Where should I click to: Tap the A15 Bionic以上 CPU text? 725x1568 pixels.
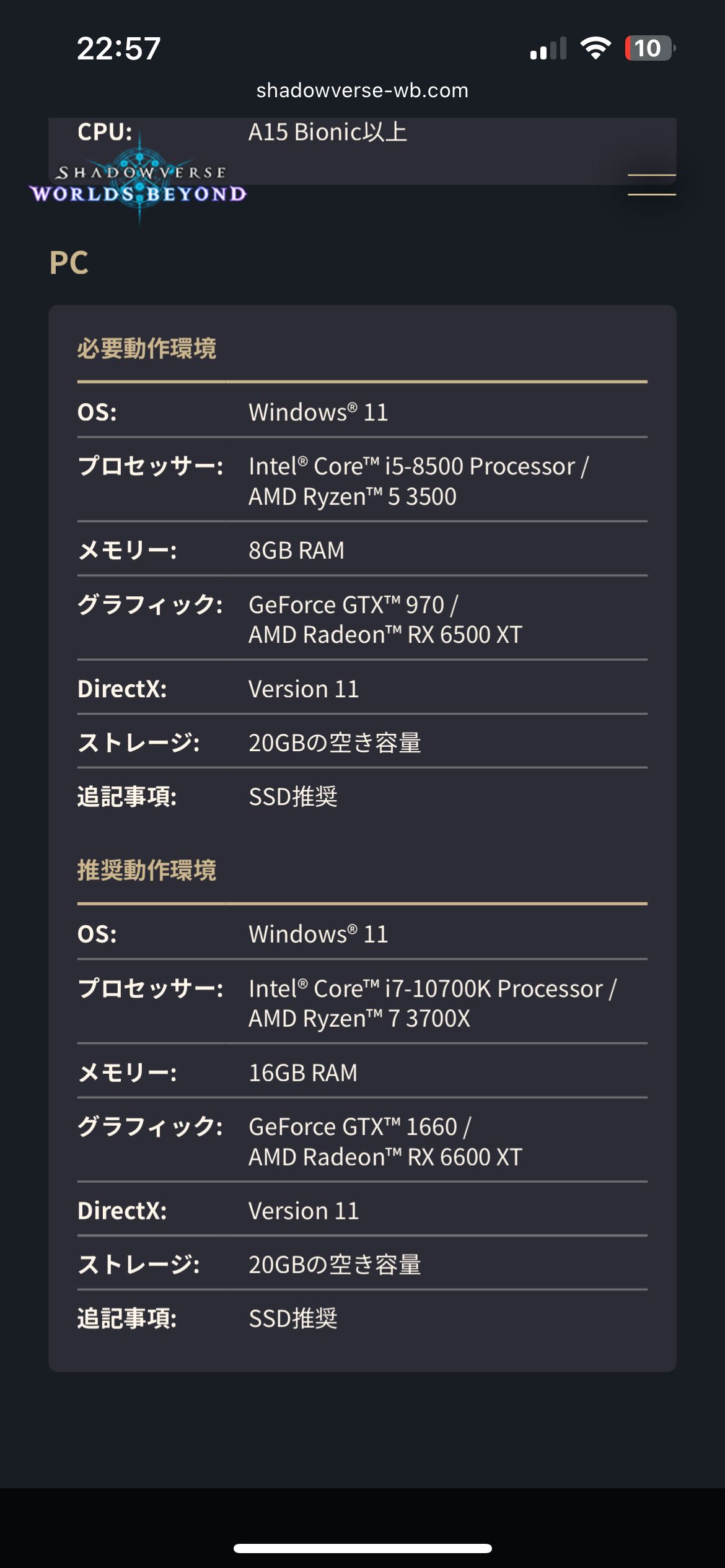(x=328, y=132)
